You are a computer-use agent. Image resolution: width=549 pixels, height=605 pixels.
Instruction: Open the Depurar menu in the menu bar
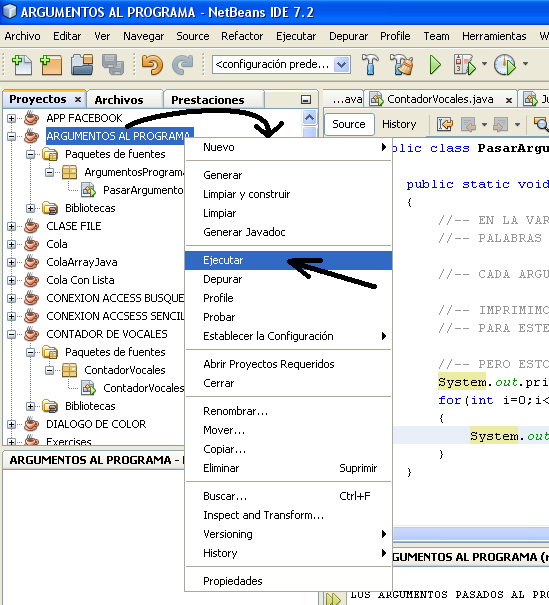click(x=348, y=36)
